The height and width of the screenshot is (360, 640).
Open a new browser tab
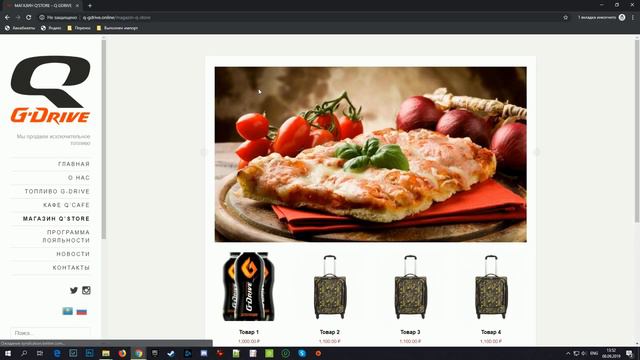(x=90, y=6)
